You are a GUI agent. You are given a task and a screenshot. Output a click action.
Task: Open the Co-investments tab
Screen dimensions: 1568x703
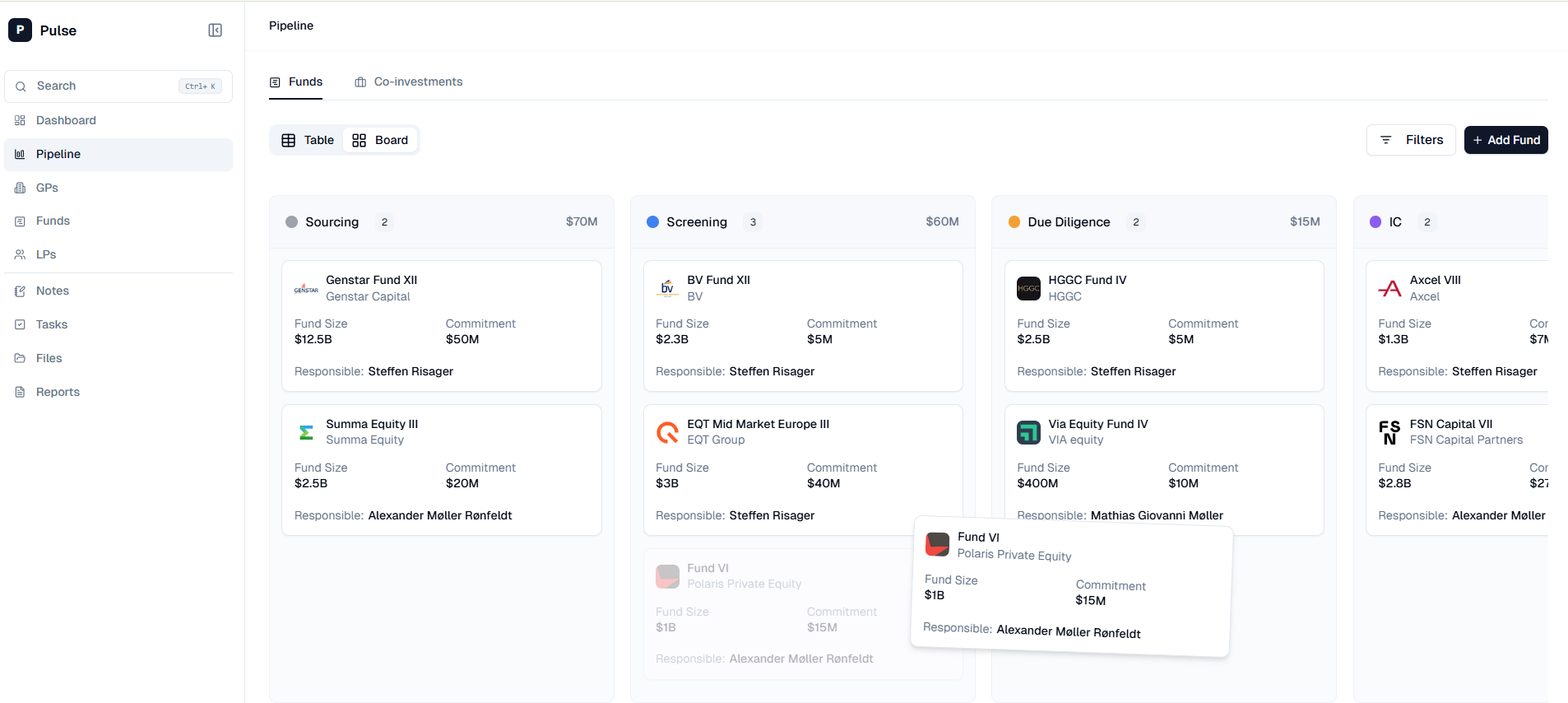point(409,82)
